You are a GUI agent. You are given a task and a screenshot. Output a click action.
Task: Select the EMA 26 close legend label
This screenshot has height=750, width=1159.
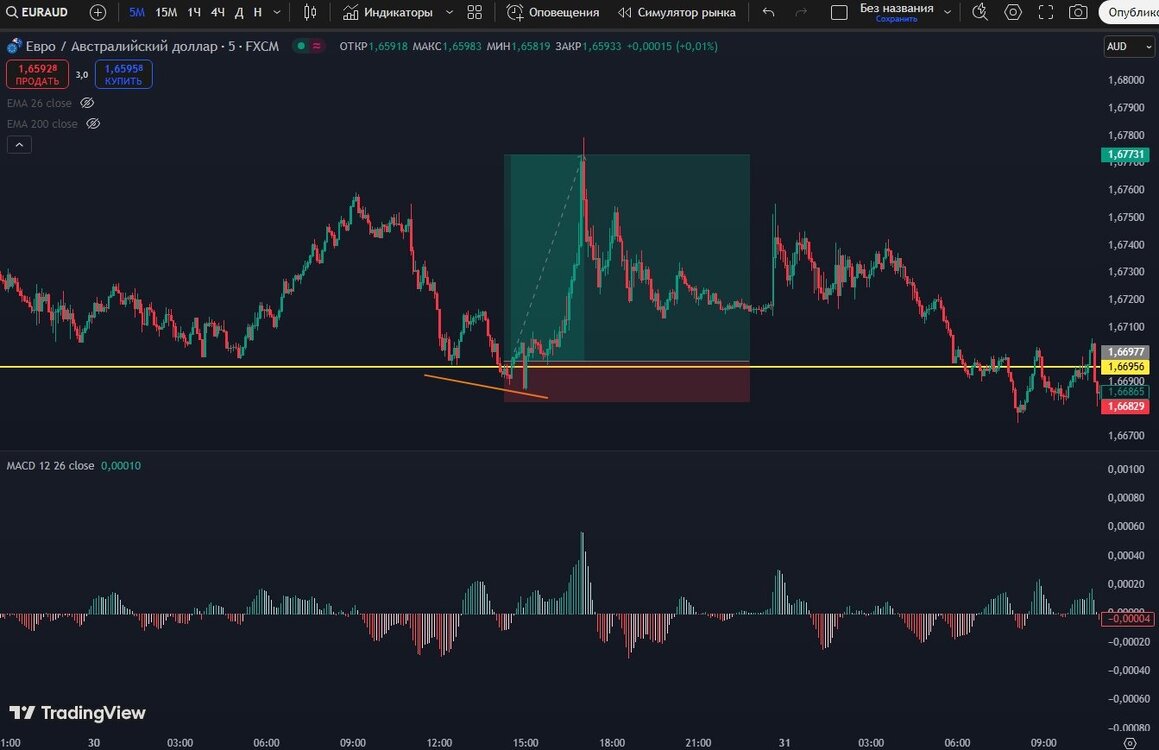39,103
